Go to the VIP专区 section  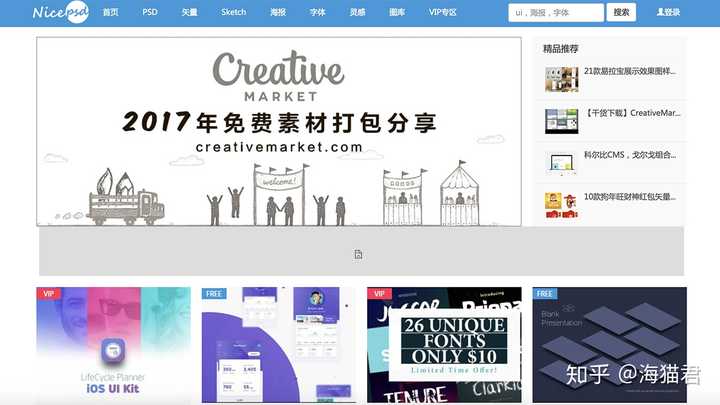click(443, 12)
